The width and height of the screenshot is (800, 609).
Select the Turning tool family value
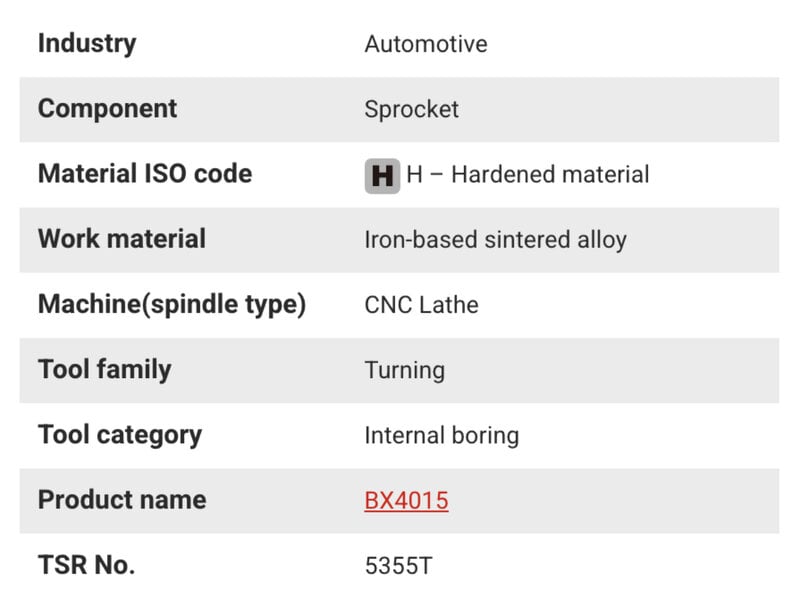(x=404, y=370)
